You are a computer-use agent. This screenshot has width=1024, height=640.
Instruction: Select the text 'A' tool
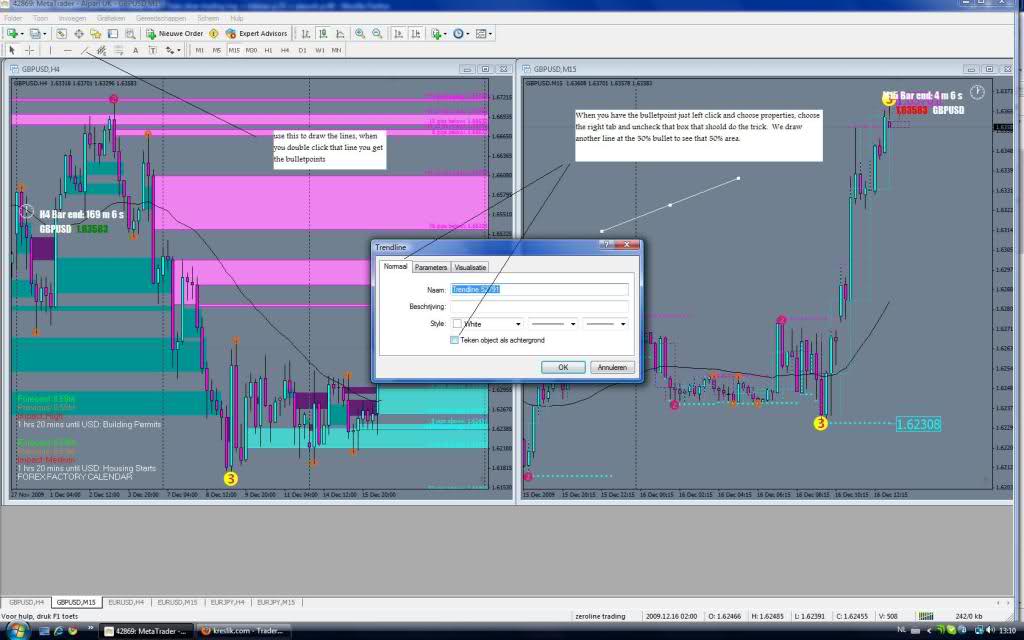(x=135, y=50)
